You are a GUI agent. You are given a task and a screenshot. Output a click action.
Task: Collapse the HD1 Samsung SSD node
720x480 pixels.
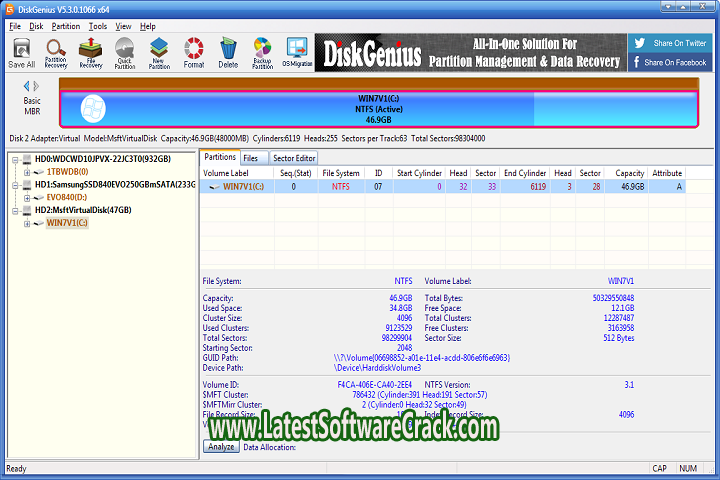[x=15, y=186]
